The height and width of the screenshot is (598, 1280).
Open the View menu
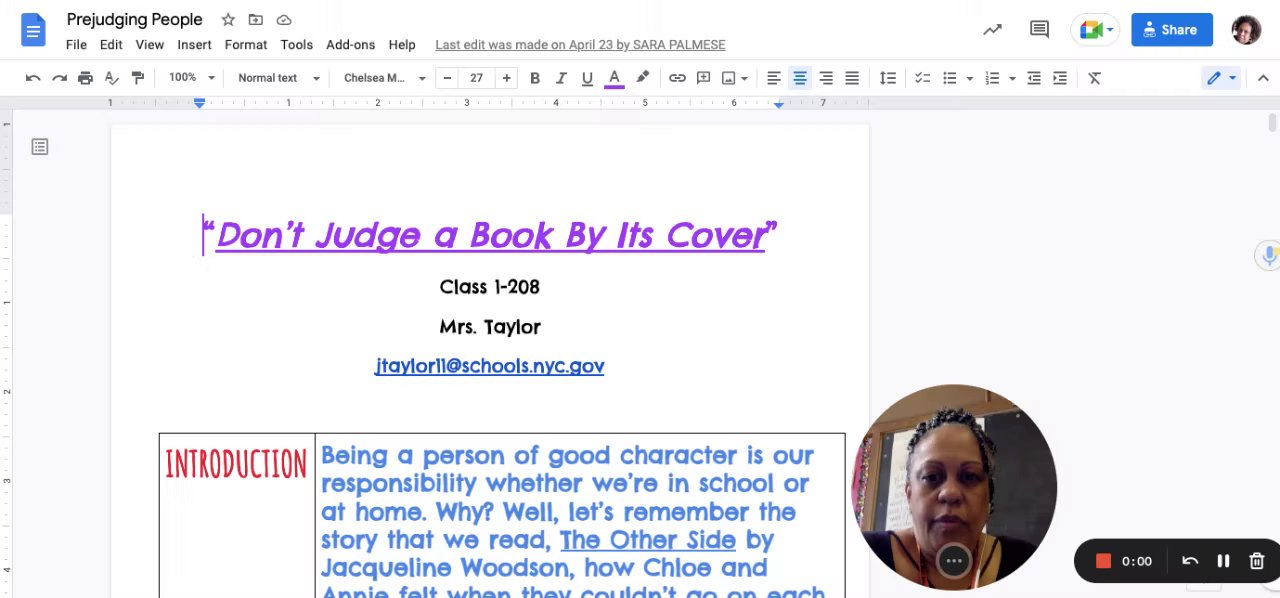click(150, 45)
